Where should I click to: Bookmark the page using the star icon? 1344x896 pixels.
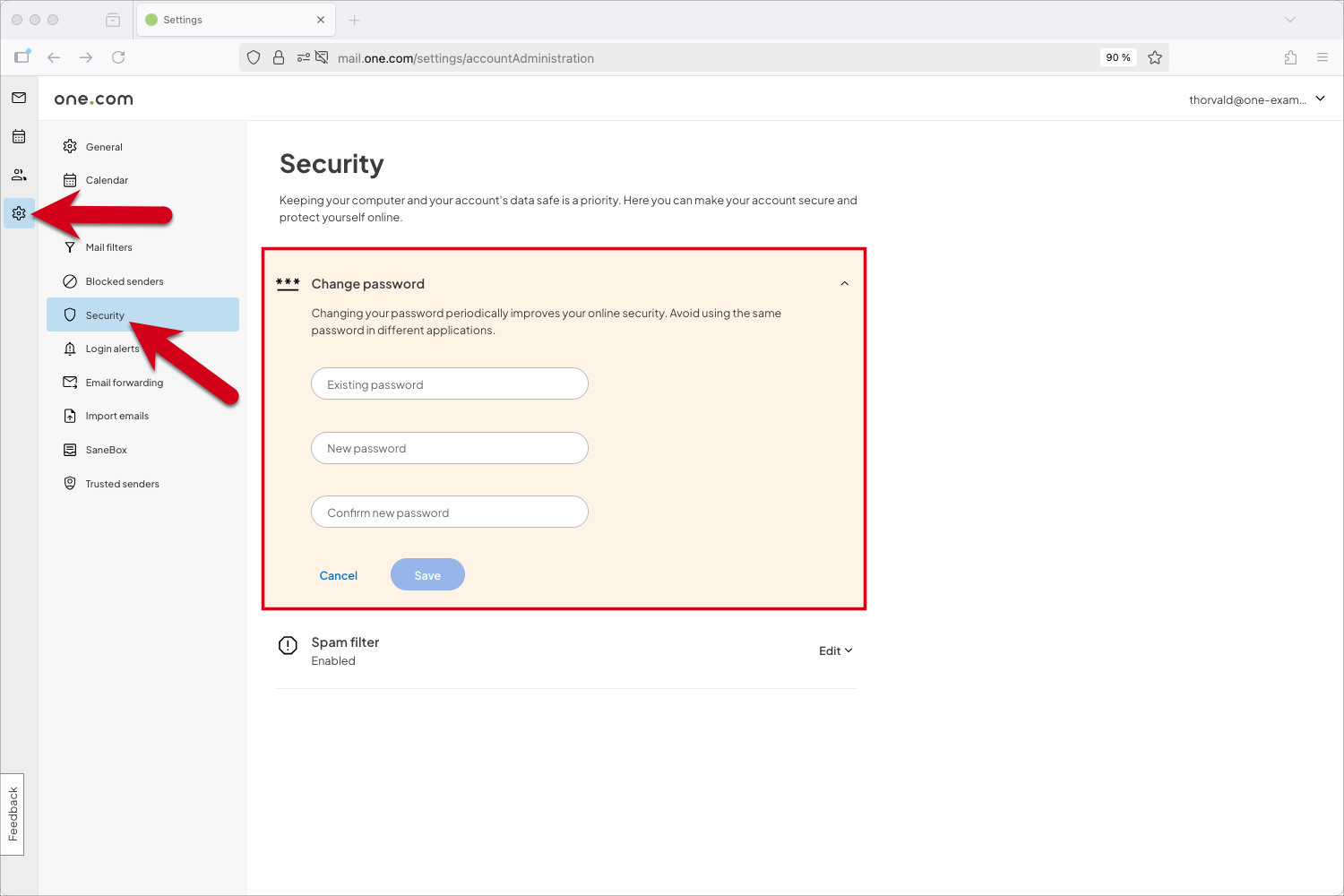[1155, 56]
